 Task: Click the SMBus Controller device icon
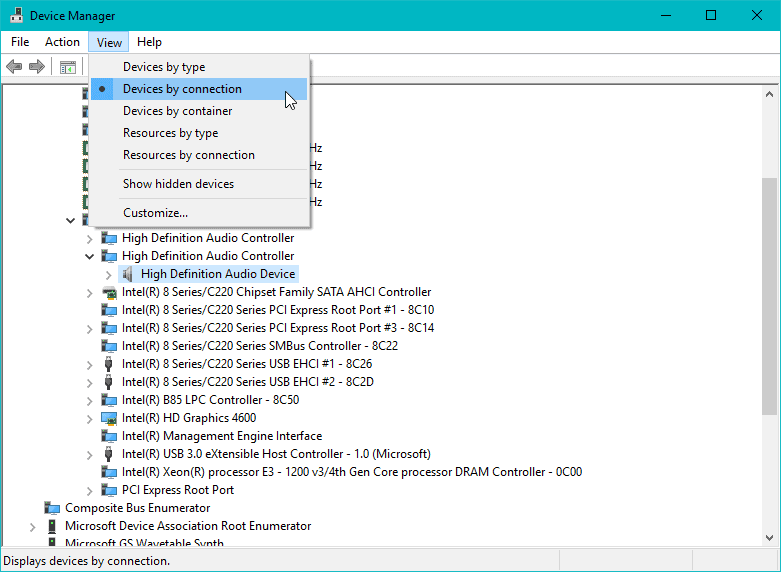pos(109,346)
